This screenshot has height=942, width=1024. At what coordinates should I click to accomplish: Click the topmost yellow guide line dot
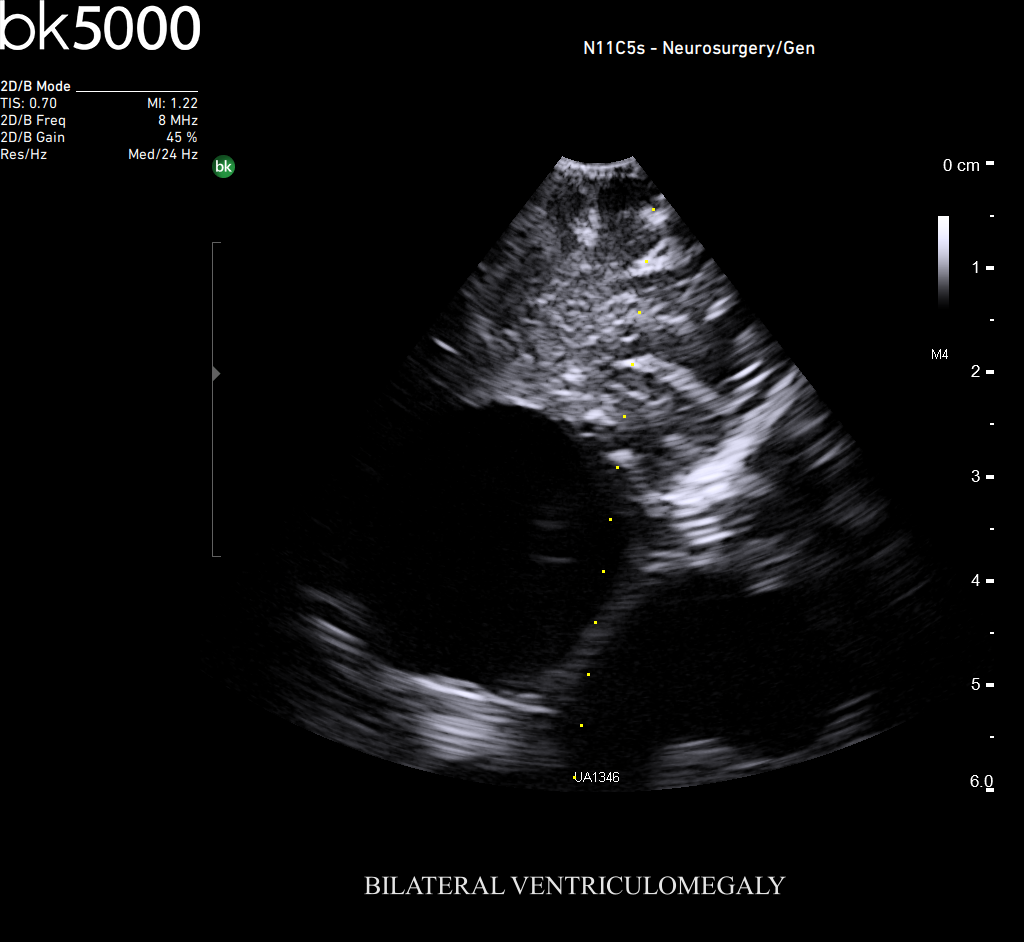point(653,210)
